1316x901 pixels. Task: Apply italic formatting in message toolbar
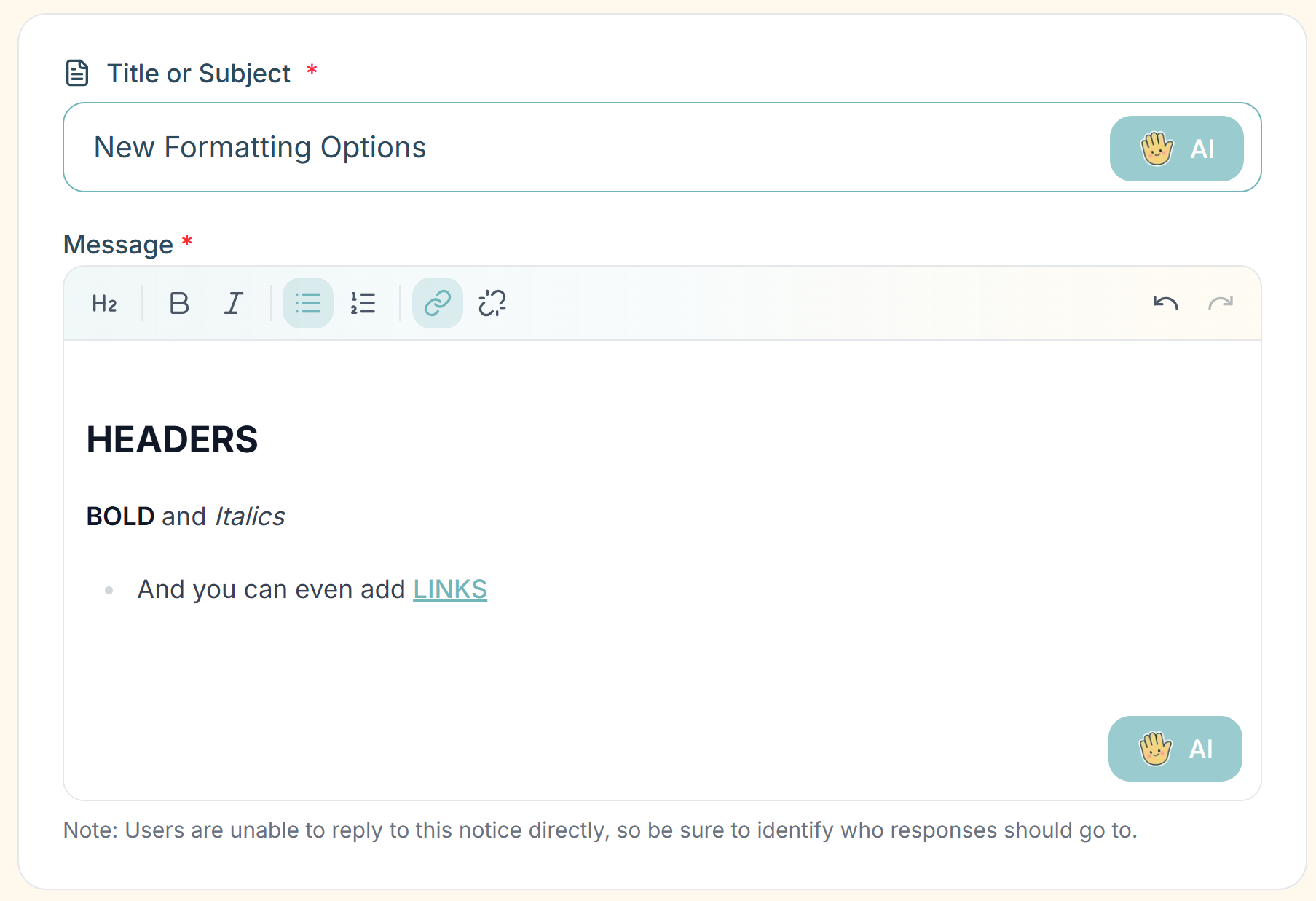(x=233, y=303)
